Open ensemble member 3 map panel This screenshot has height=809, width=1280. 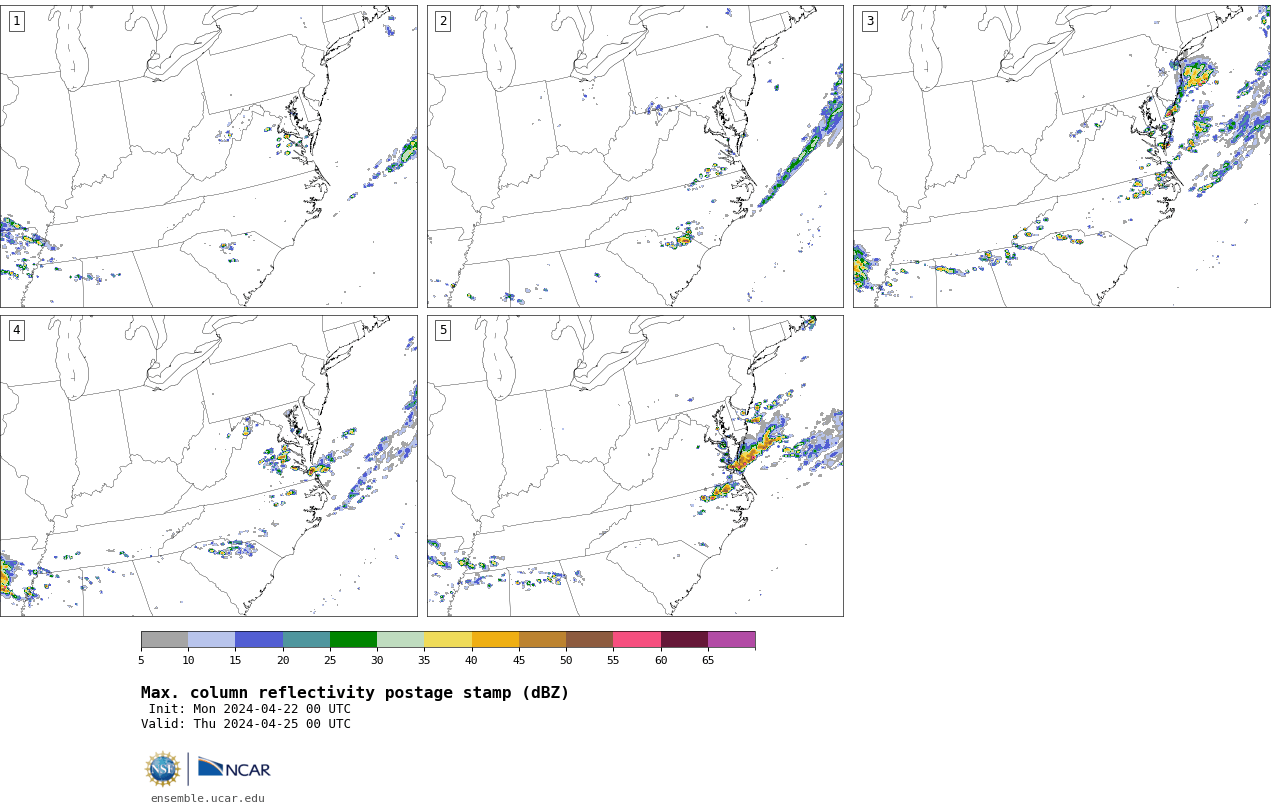pyautogui.click(x=1062, y=156)
